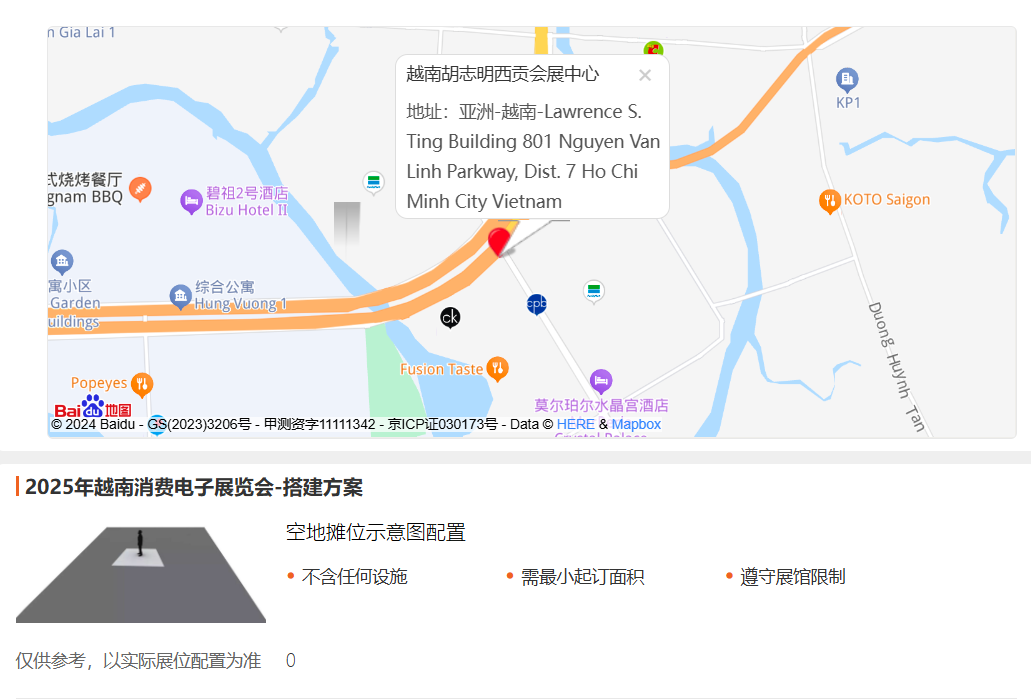Open the empty booth layout thumbnail
The image size is (1031, 699).
141,575
